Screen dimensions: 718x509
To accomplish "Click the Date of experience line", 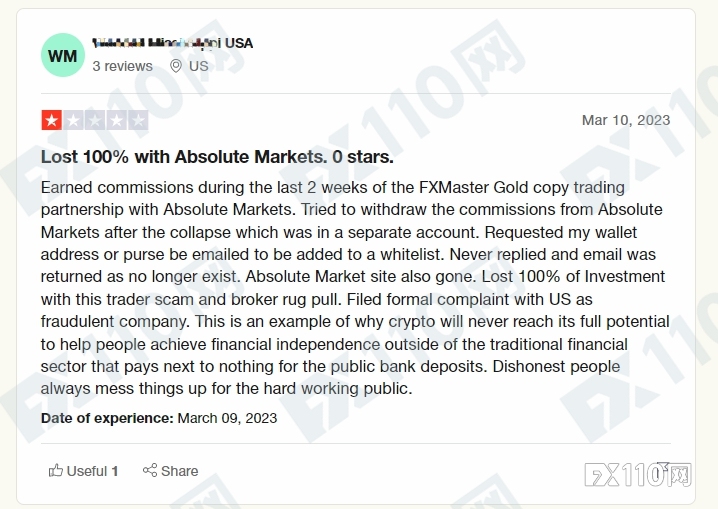I will (x=159, y=418).
